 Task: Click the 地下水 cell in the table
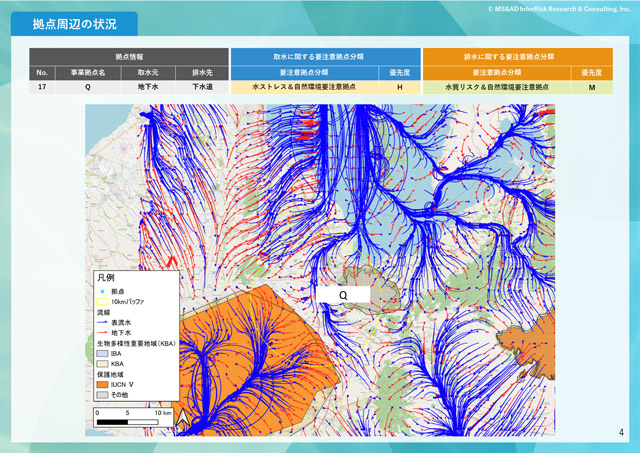click(148, 87)
